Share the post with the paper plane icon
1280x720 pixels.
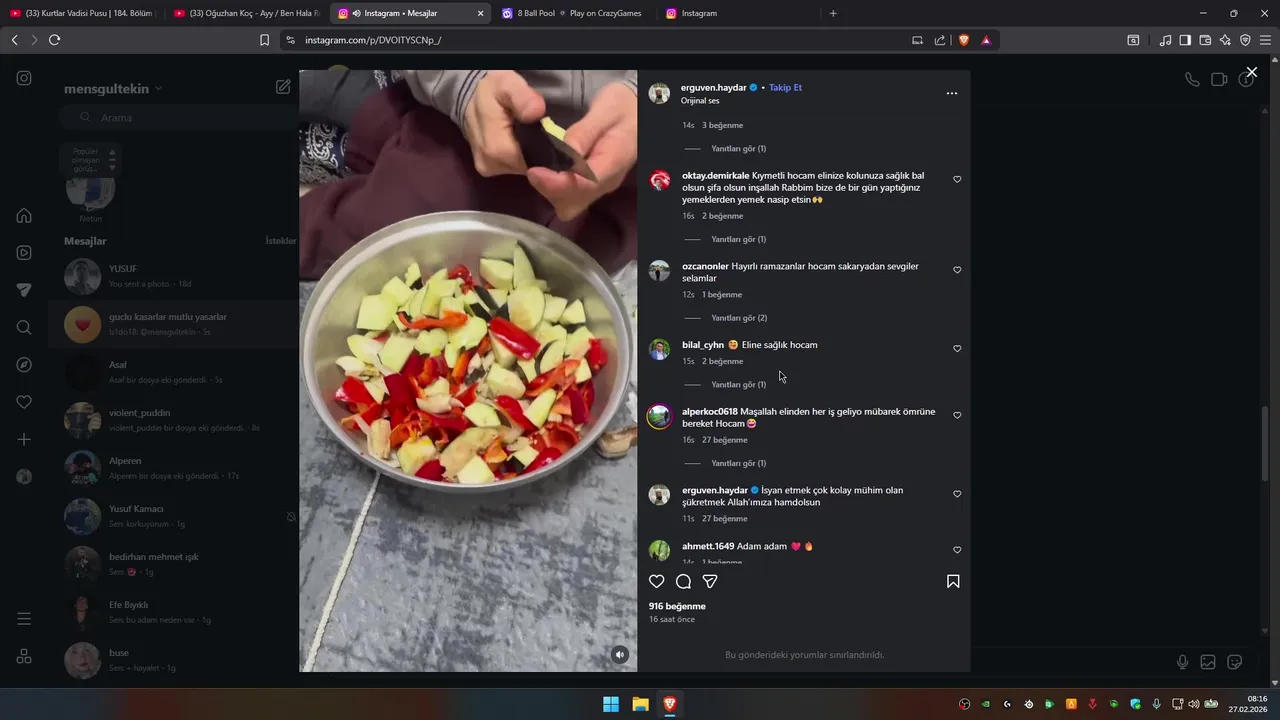tap(710, 581)
